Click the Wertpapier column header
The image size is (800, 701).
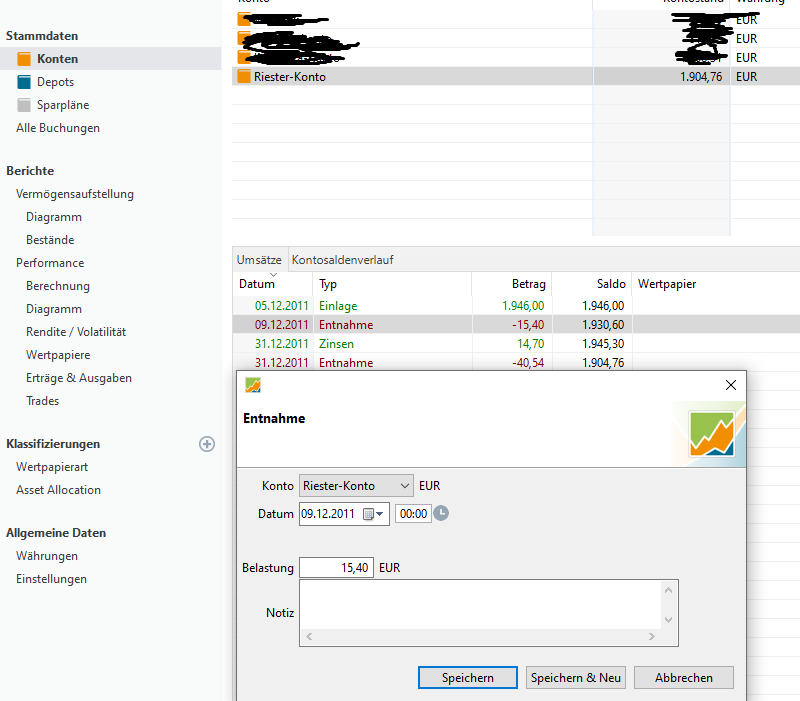click(667, 284)
